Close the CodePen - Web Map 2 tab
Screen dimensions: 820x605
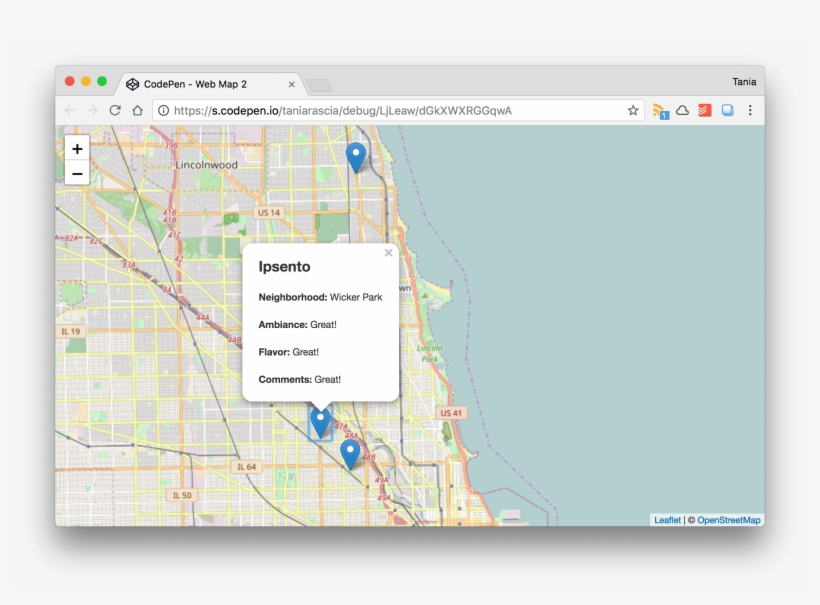pyautogui.click(x=292, y=85)
